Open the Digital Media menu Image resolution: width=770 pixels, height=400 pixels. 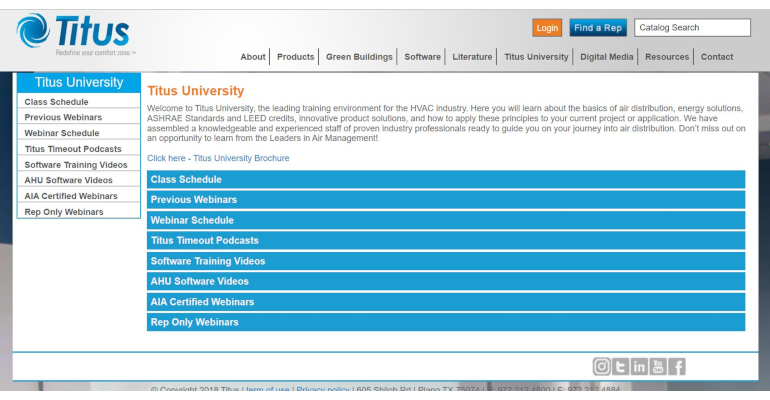click(x=606, y=57)
